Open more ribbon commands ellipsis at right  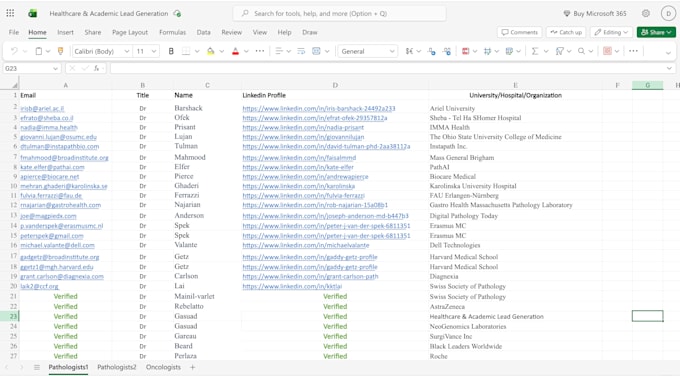633,51
